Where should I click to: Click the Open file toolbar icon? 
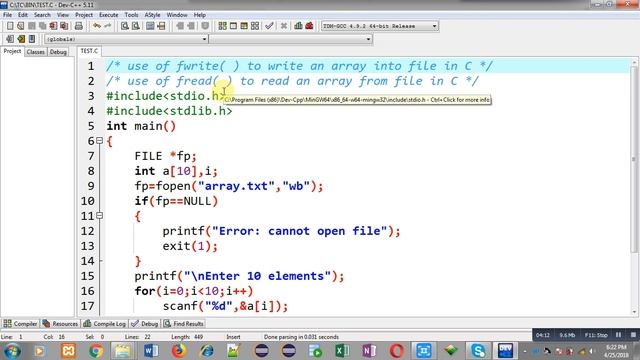tap(21, 26)
